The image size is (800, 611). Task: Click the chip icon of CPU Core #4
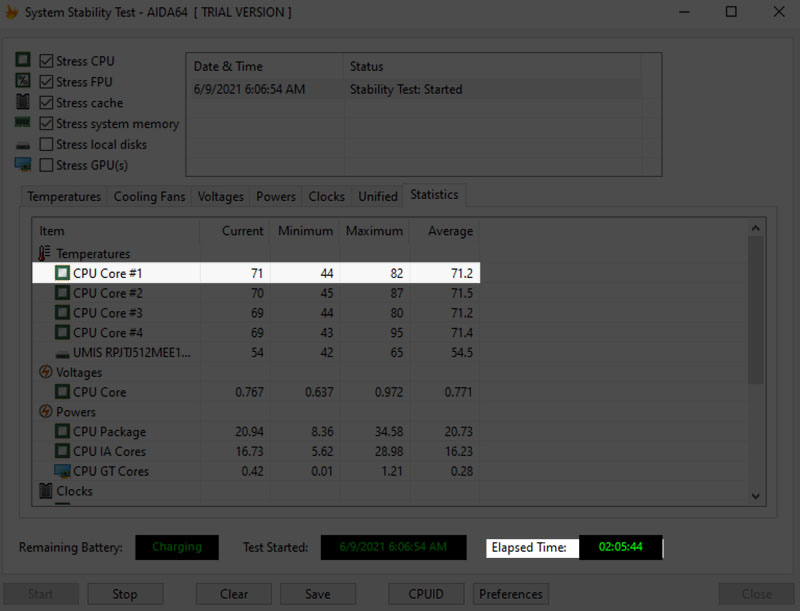[62, 333]
